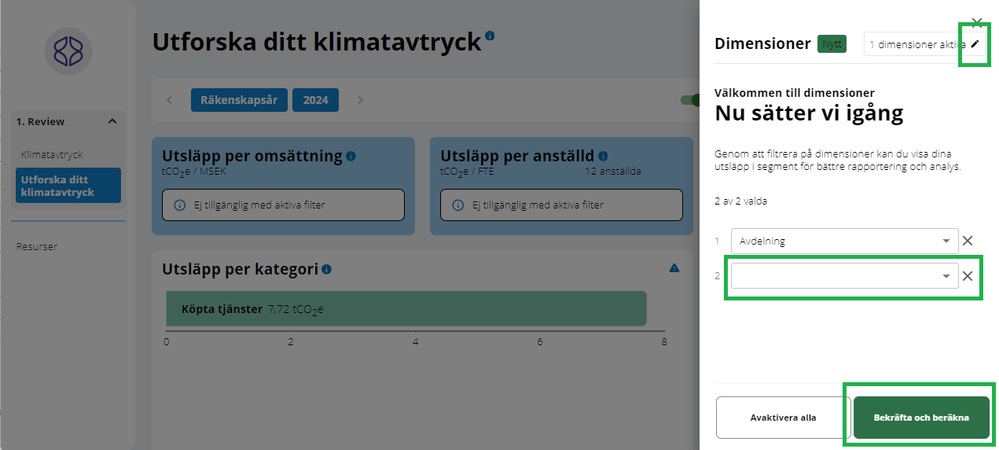
Task: Click info icon next to page title
Action: tap(490, 37)
